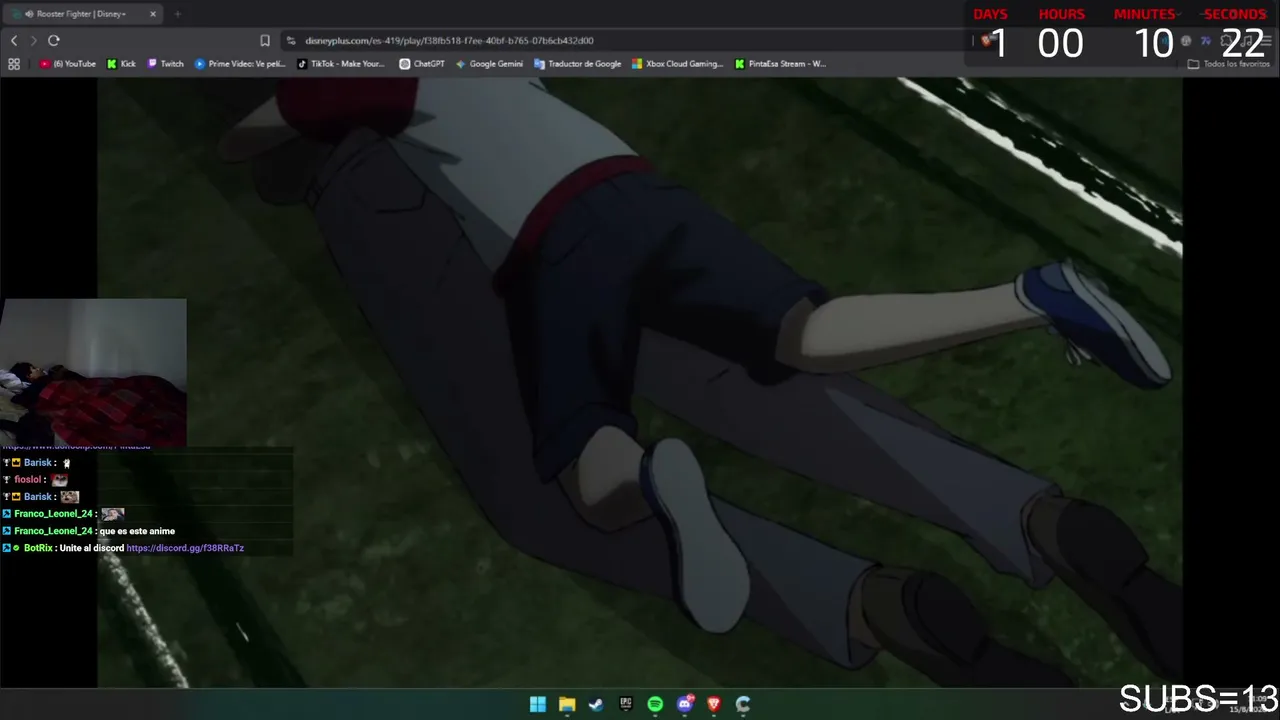The width and height of the screenshot is (1280, 720).
Task: Open the discord.gg invite link in chat
Action: pyautogui.click(x=185, y=548)
